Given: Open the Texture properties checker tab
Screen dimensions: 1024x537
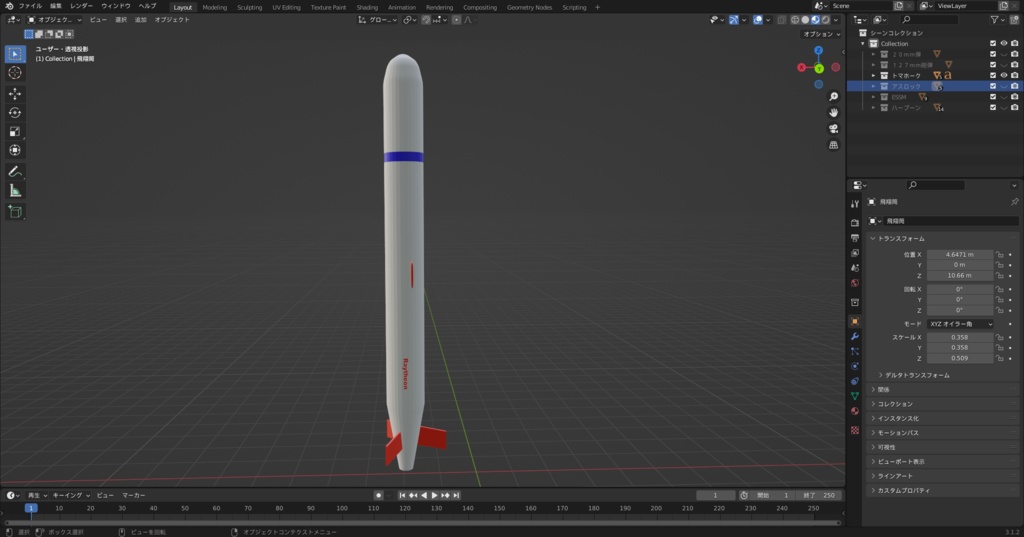Looking at the screenshot, I should click(855, 430).
